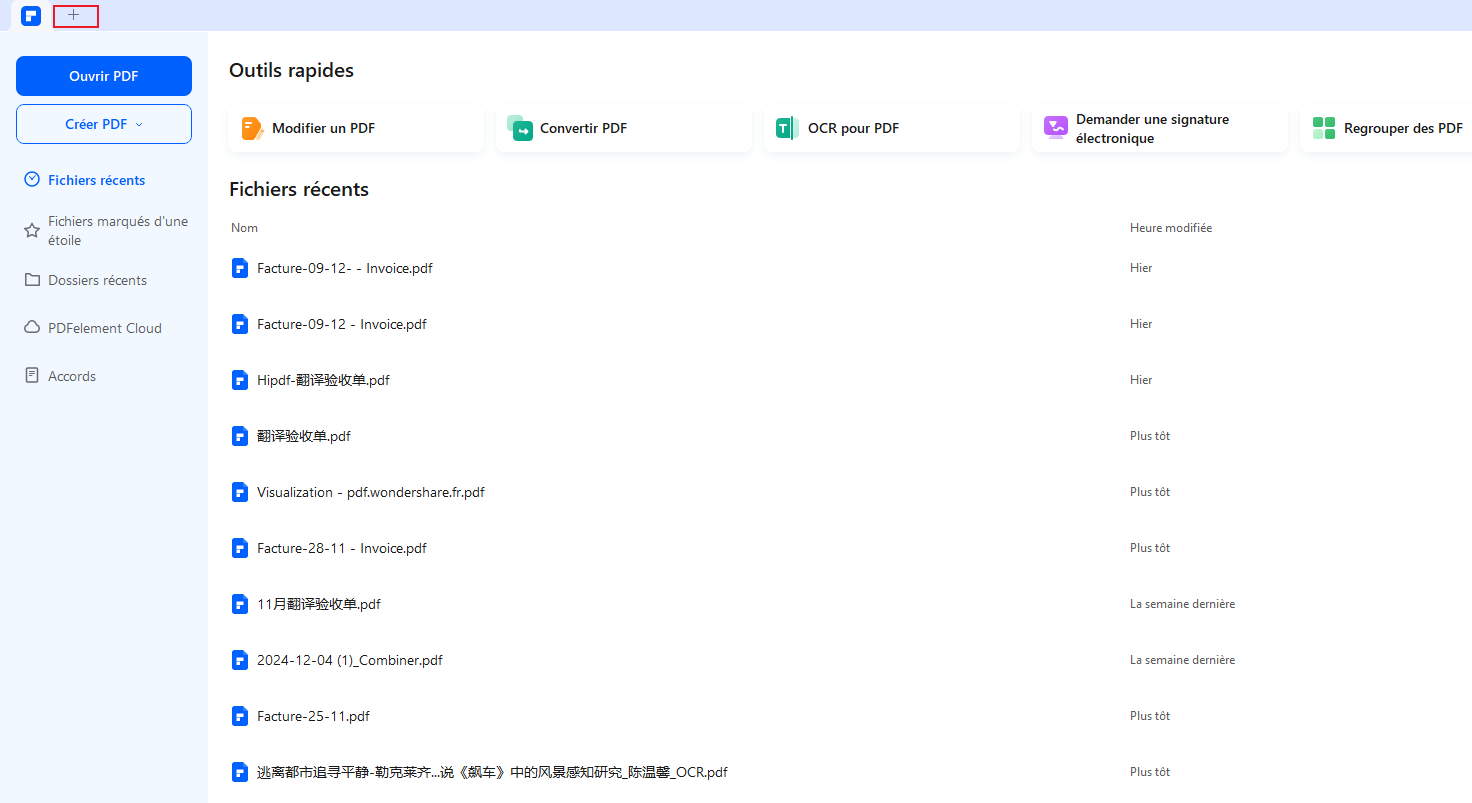The image size is (1472, 803).
Task: Open Fichiers marqués d'une étoile
Action: (118, 231)
